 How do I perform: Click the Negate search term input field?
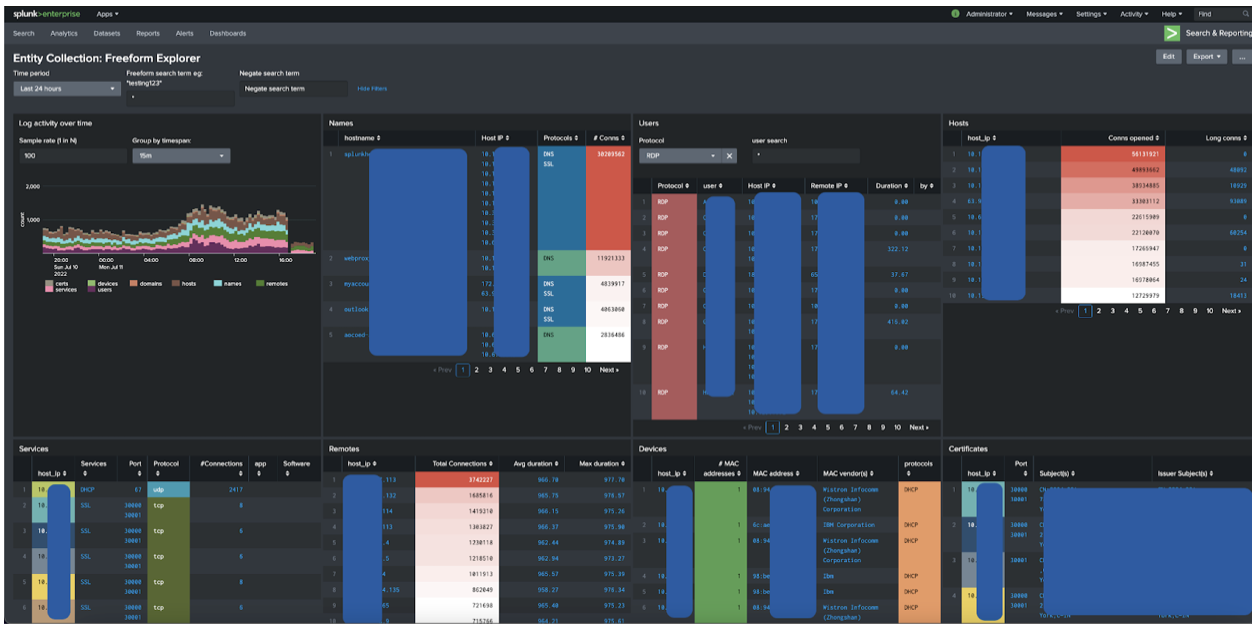click(x=293, y=89)
